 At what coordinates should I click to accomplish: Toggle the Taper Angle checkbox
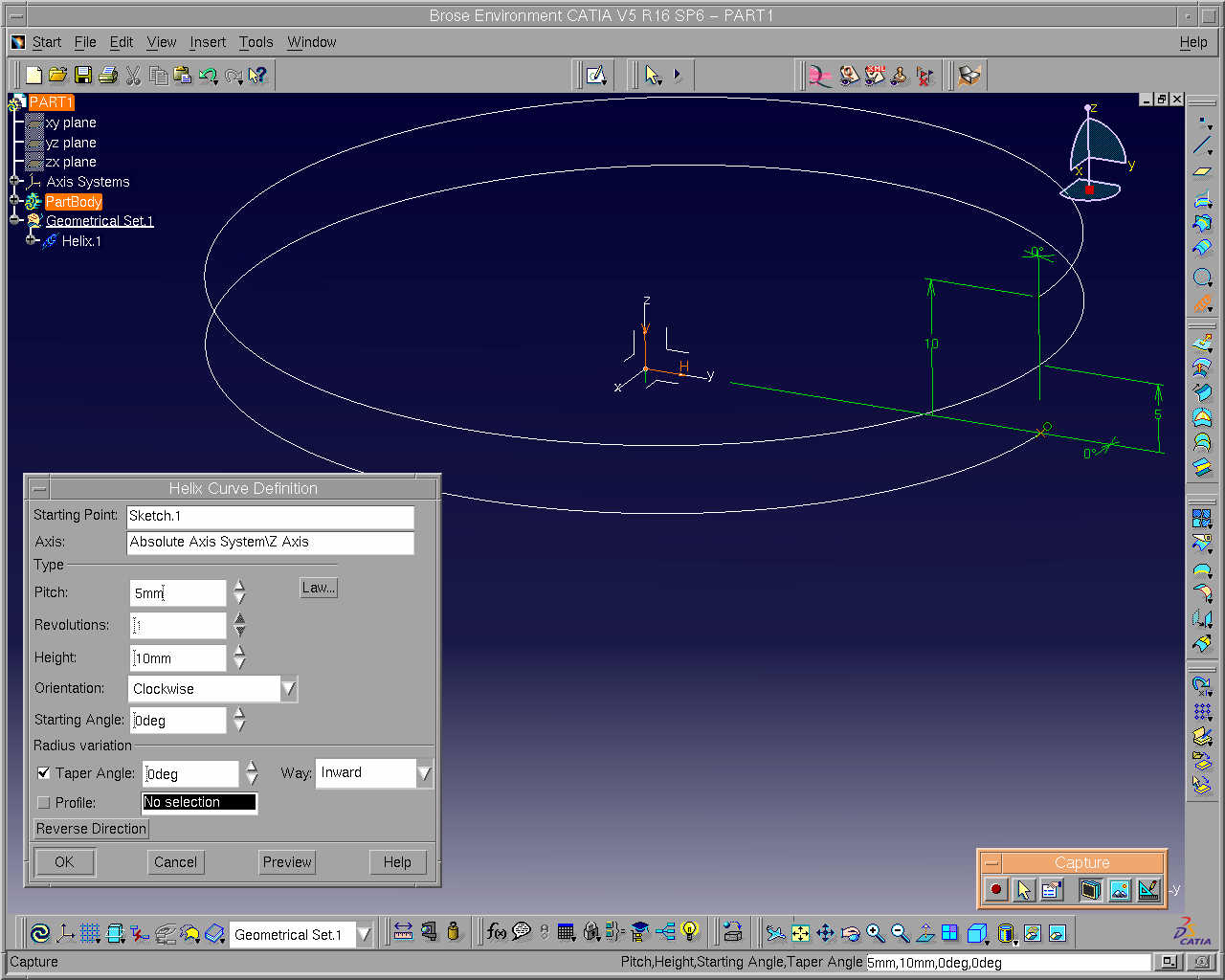[x=44, y=773]
